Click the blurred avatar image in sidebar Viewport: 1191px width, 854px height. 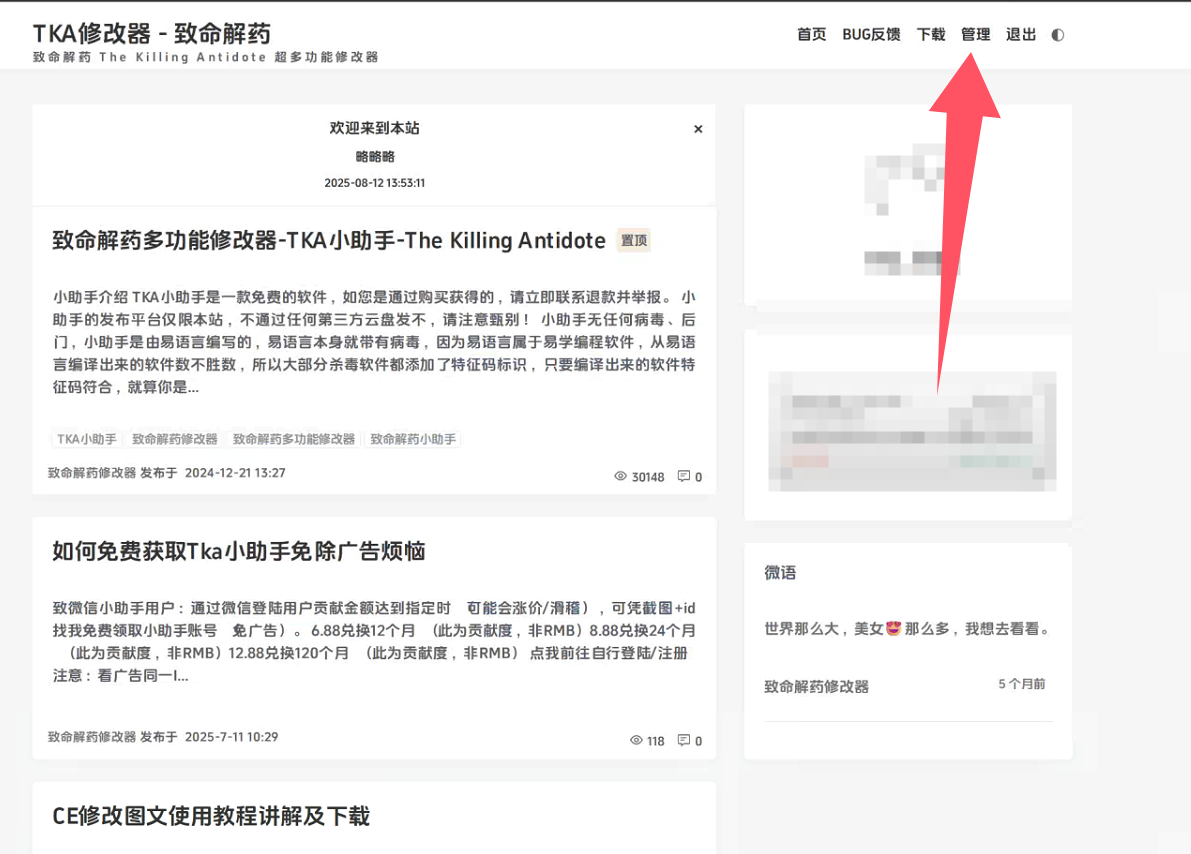(x=907, y=178)
